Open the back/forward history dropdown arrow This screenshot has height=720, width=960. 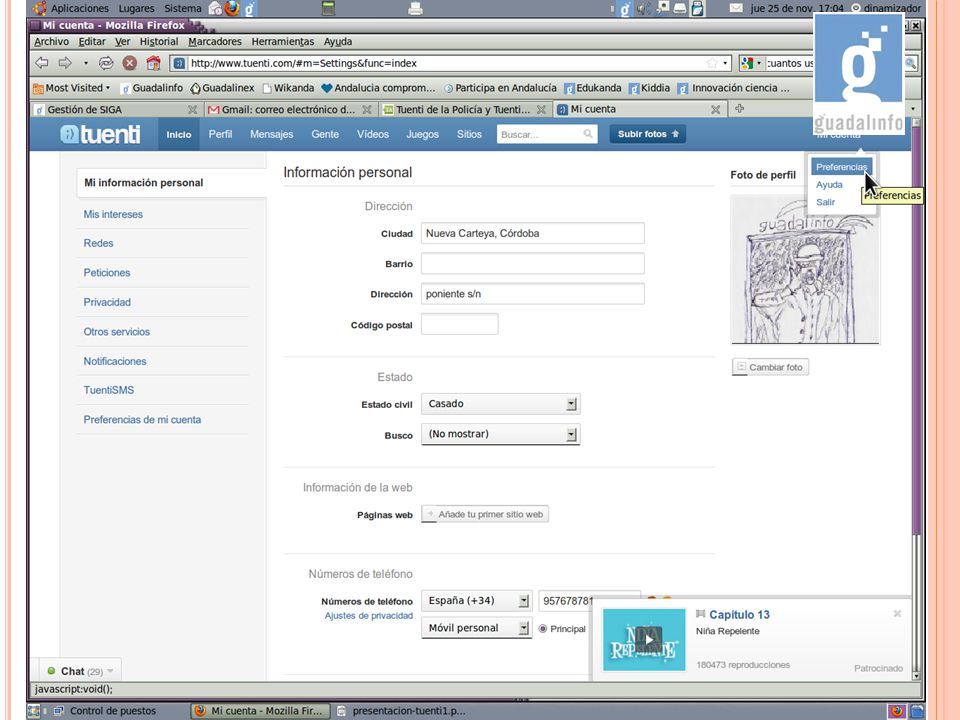point(86,62)
